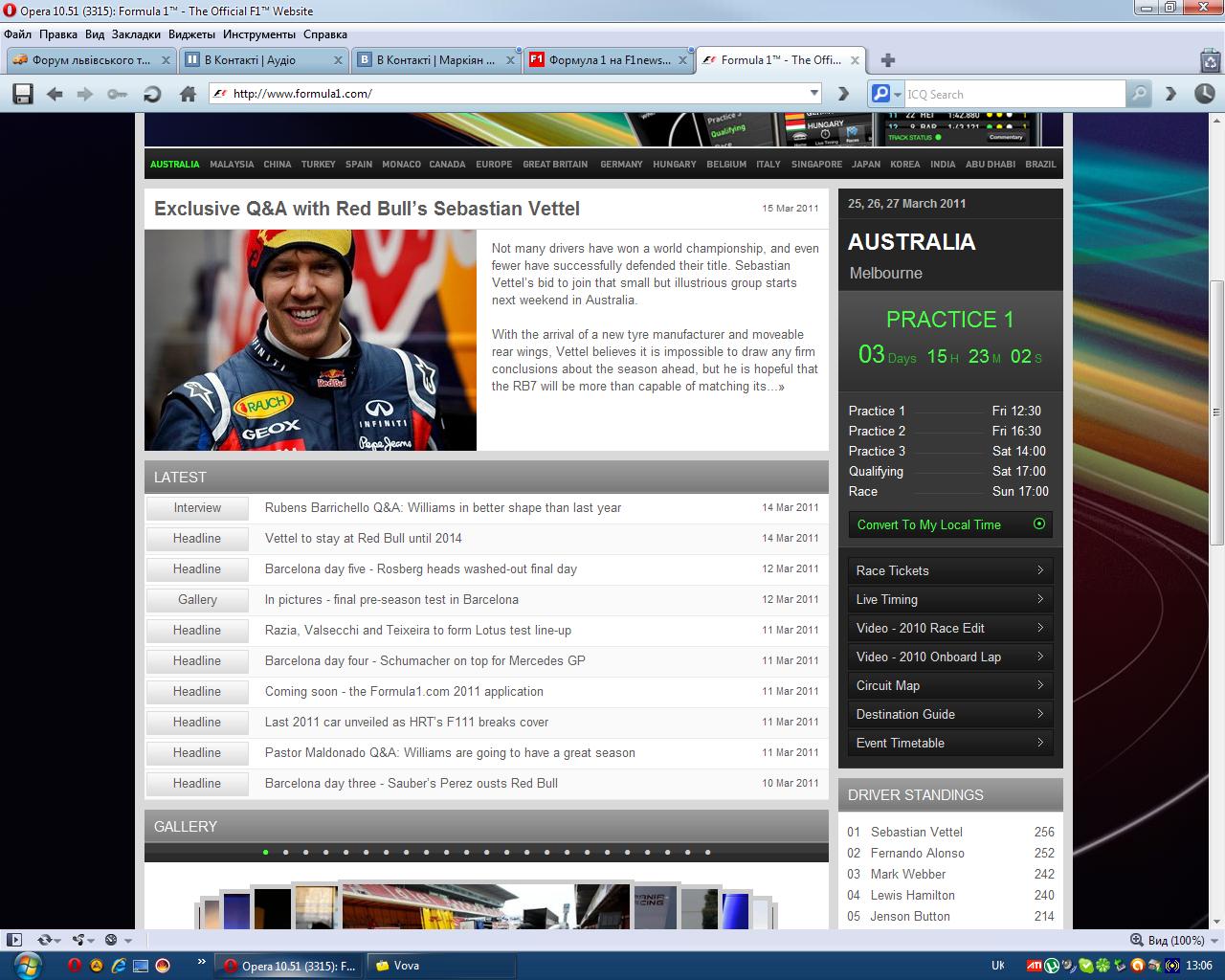Click the password wand key icon
Image resolution: width=1225 pixels, height=980 pixels.
(117, 94)
